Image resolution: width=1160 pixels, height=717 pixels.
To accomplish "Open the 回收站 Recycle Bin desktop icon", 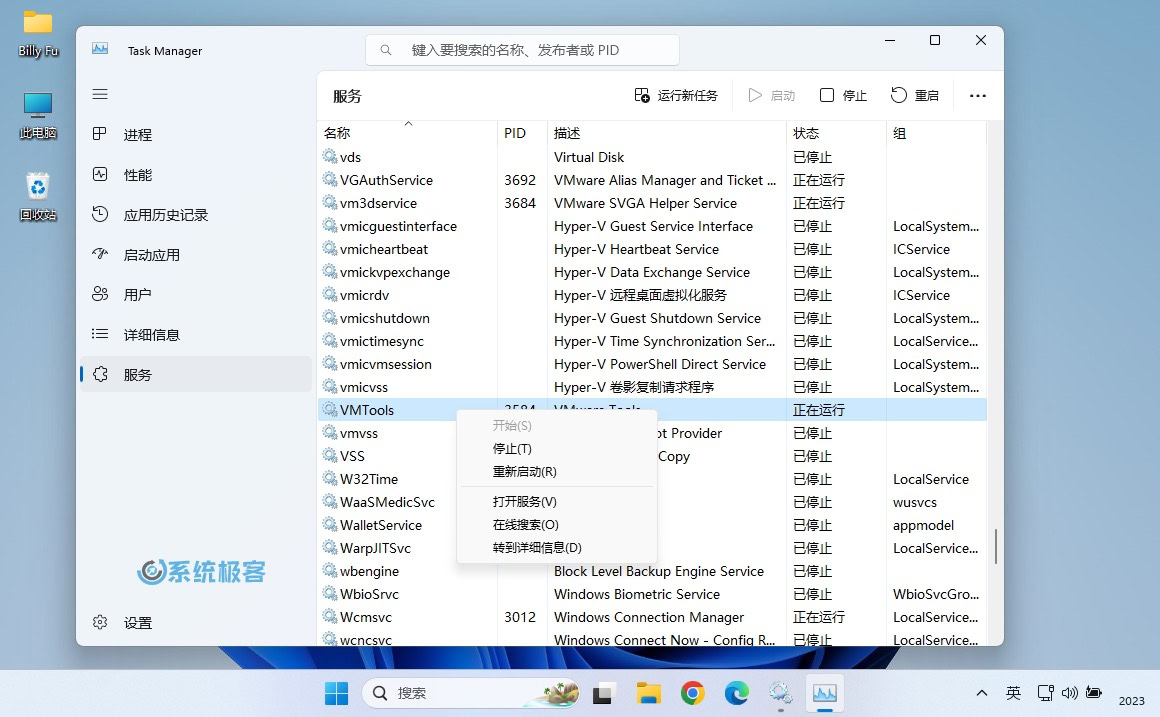I will (38, 196).
